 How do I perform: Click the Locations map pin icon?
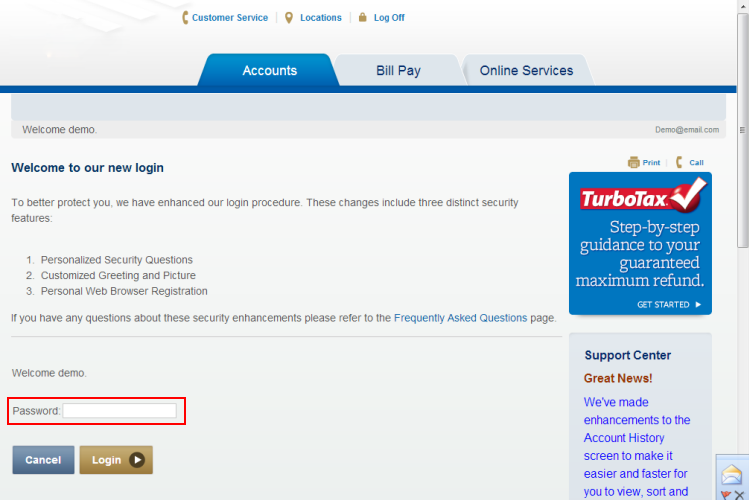click(289, 18)
